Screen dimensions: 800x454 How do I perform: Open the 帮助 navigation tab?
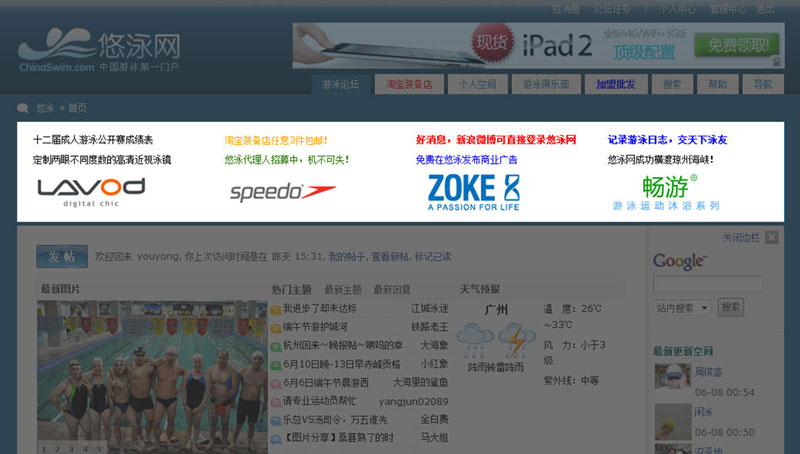tap(718, 84)
